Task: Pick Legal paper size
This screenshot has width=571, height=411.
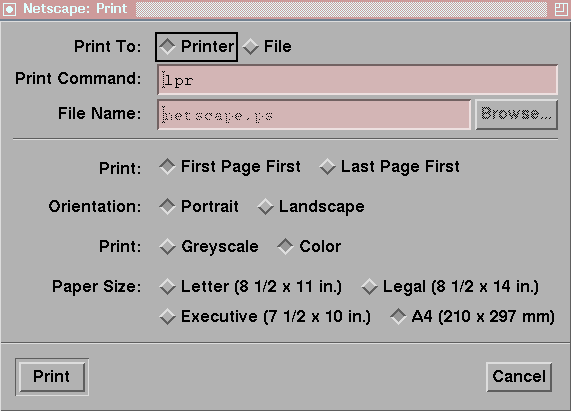Action: click(x=450, y=286)
